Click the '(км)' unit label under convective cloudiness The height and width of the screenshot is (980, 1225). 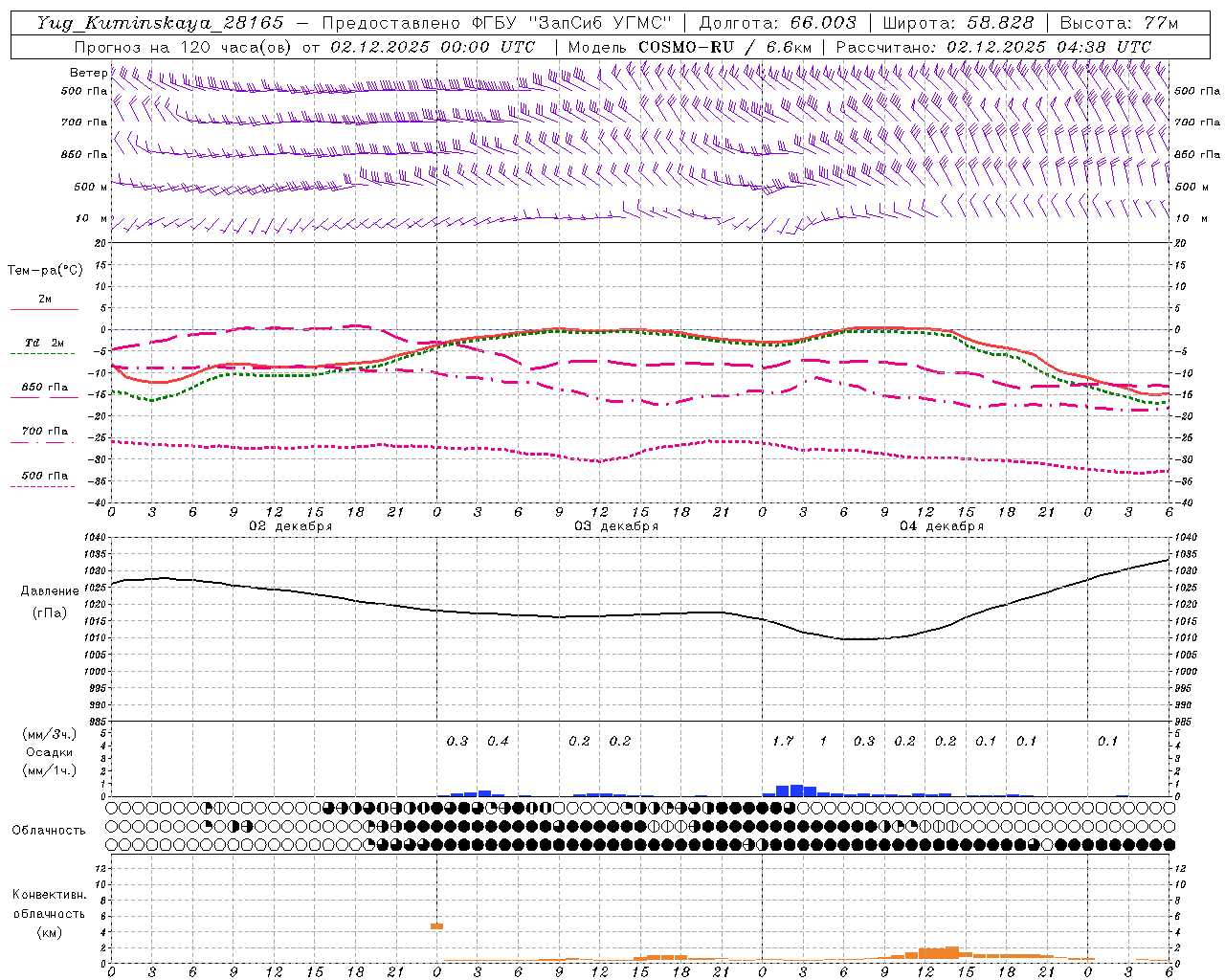pos(49,932)
